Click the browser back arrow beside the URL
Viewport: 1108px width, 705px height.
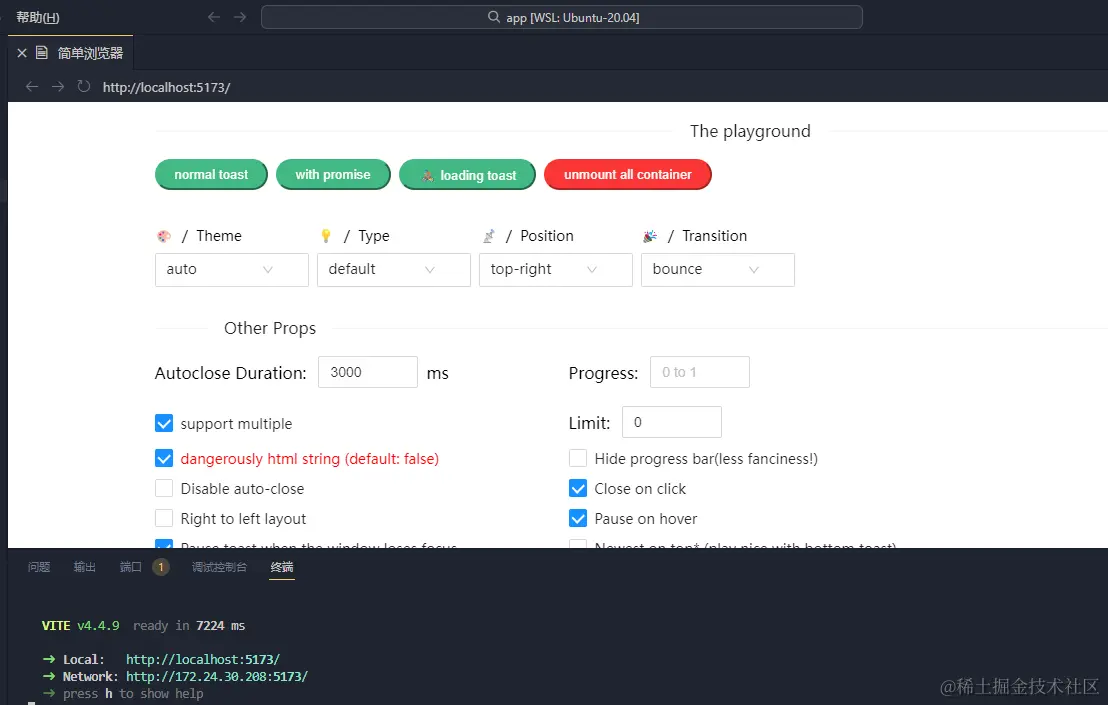32,86
